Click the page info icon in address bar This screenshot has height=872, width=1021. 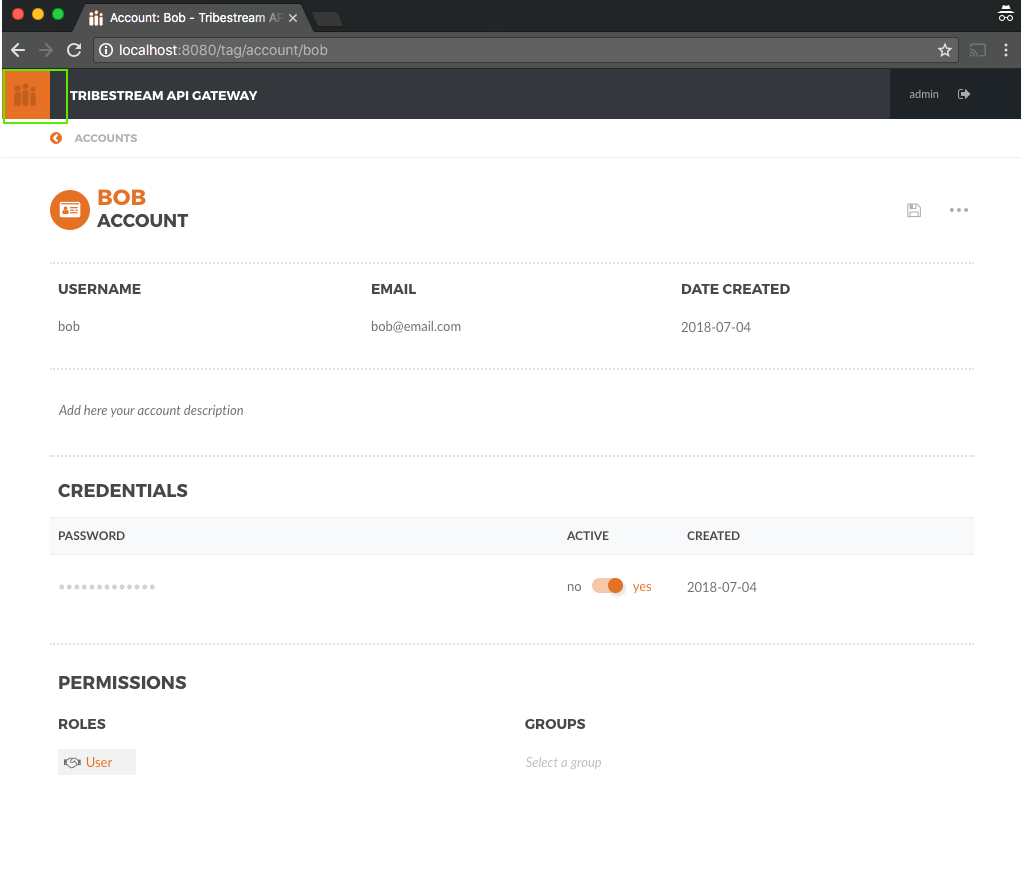107,49
